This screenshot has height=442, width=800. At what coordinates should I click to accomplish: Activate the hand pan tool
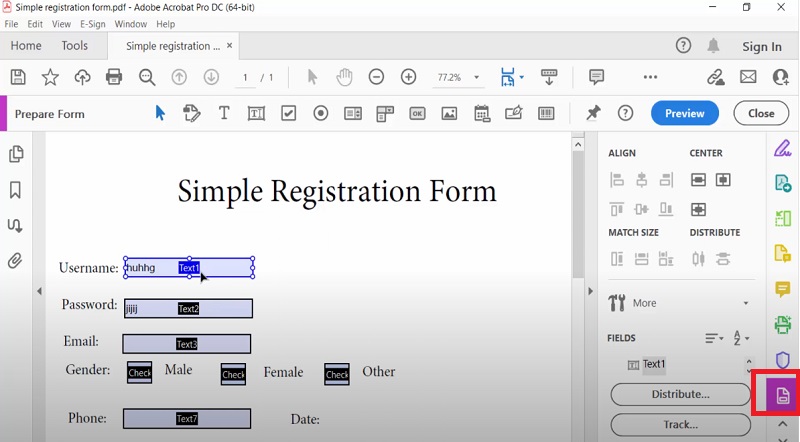(x=344, y=77)
